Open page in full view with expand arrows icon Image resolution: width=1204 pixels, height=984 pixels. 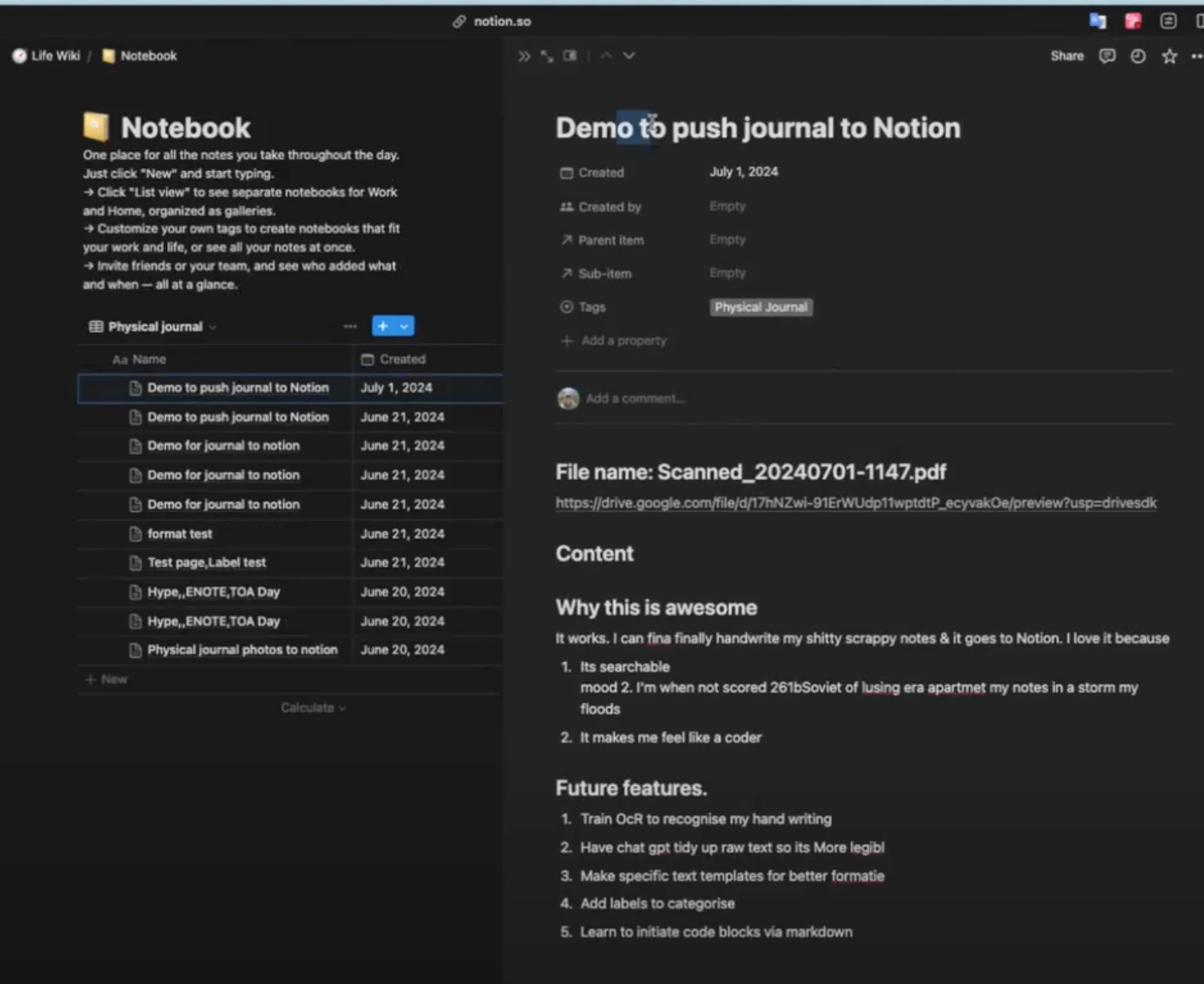coord(546,56)
